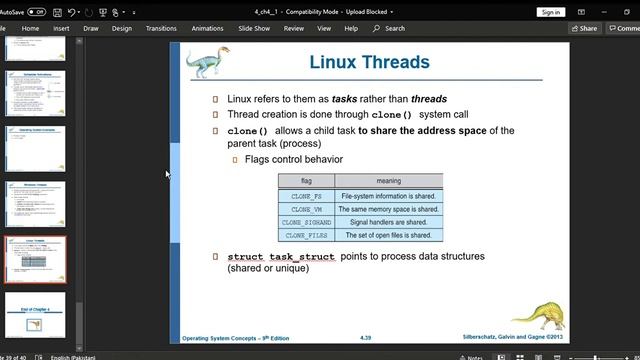
Task: Click the Search box in ribbon
Action: [x=389, y=28]
